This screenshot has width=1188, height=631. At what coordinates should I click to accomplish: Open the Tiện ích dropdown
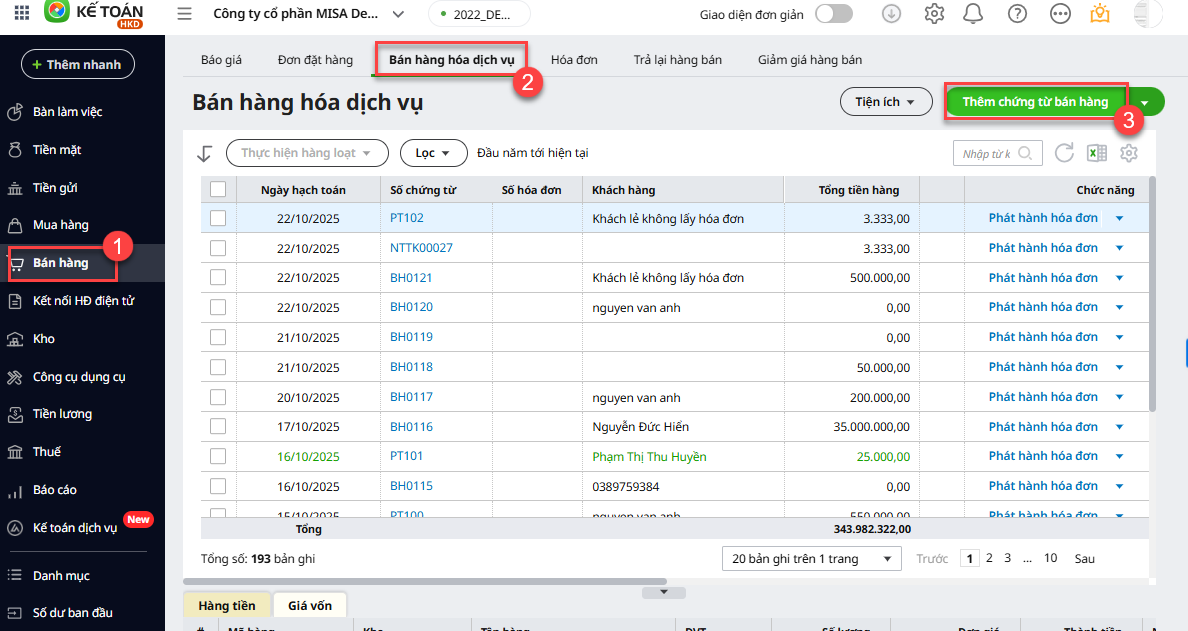886,102
